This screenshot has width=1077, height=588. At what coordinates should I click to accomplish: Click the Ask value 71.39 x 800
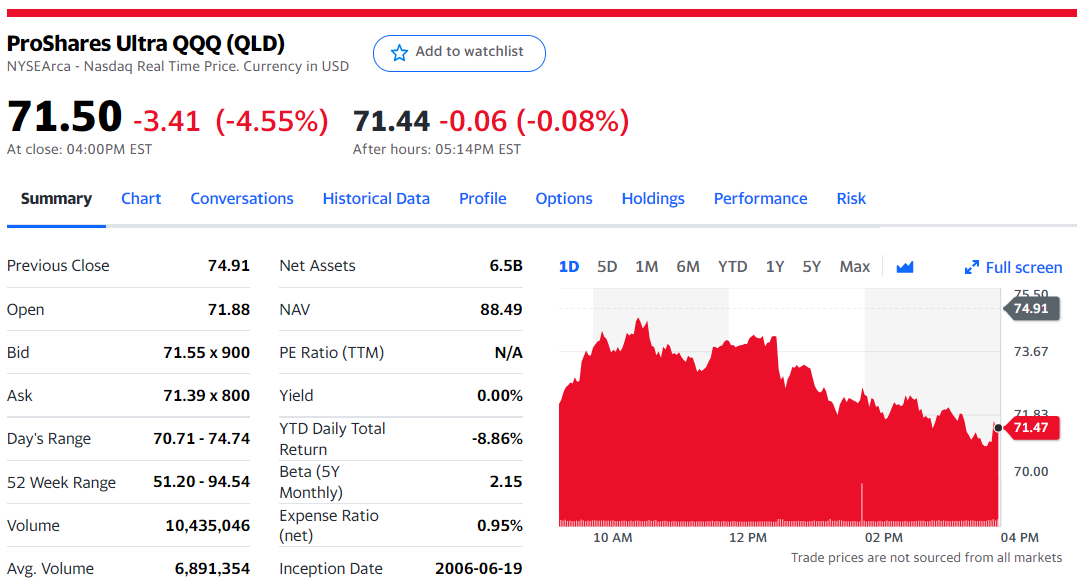coord(207,396)
